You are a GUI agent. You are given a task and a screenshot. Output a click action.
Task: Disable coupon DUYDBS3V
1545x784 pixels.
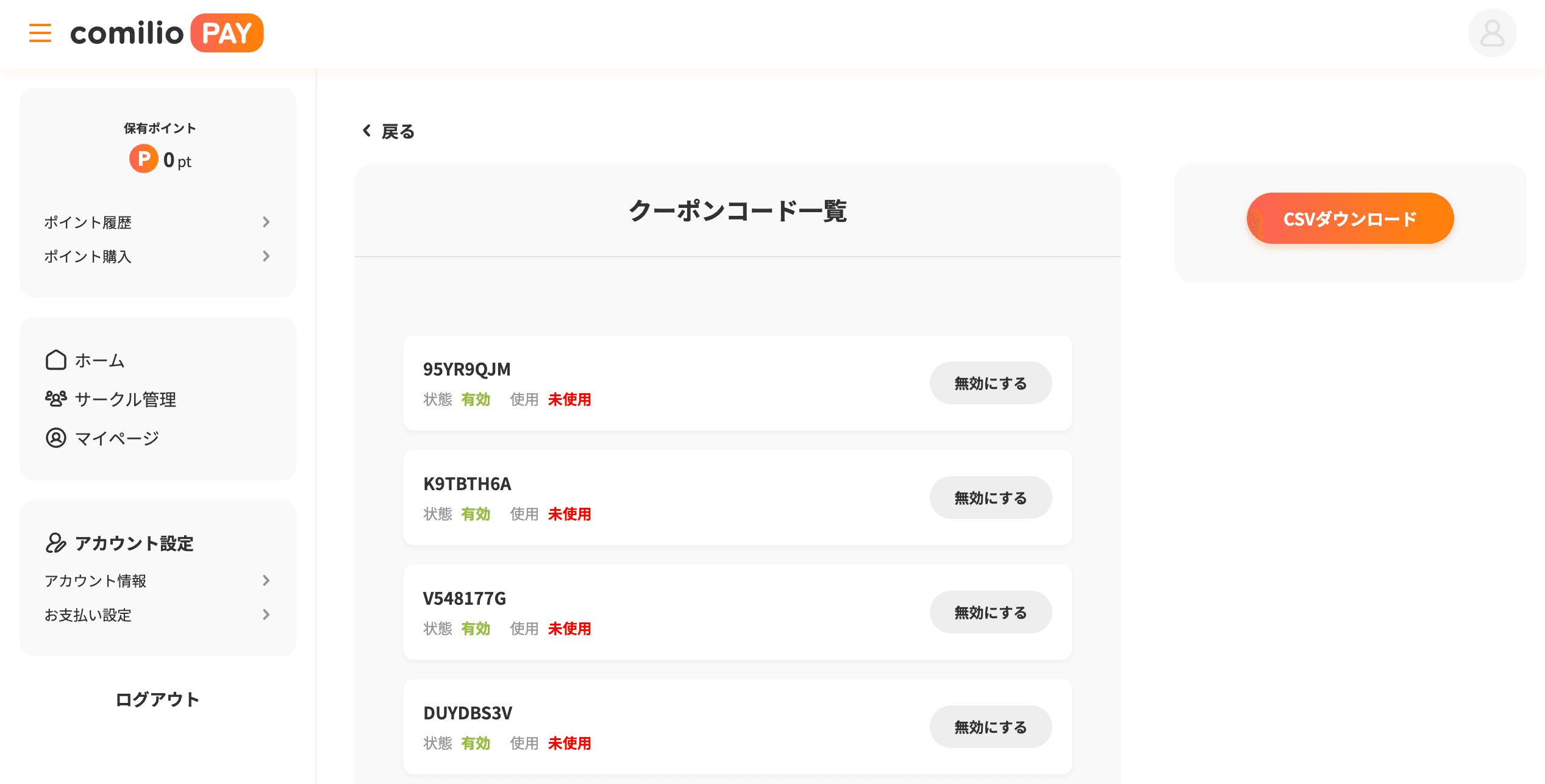(990, 726)
